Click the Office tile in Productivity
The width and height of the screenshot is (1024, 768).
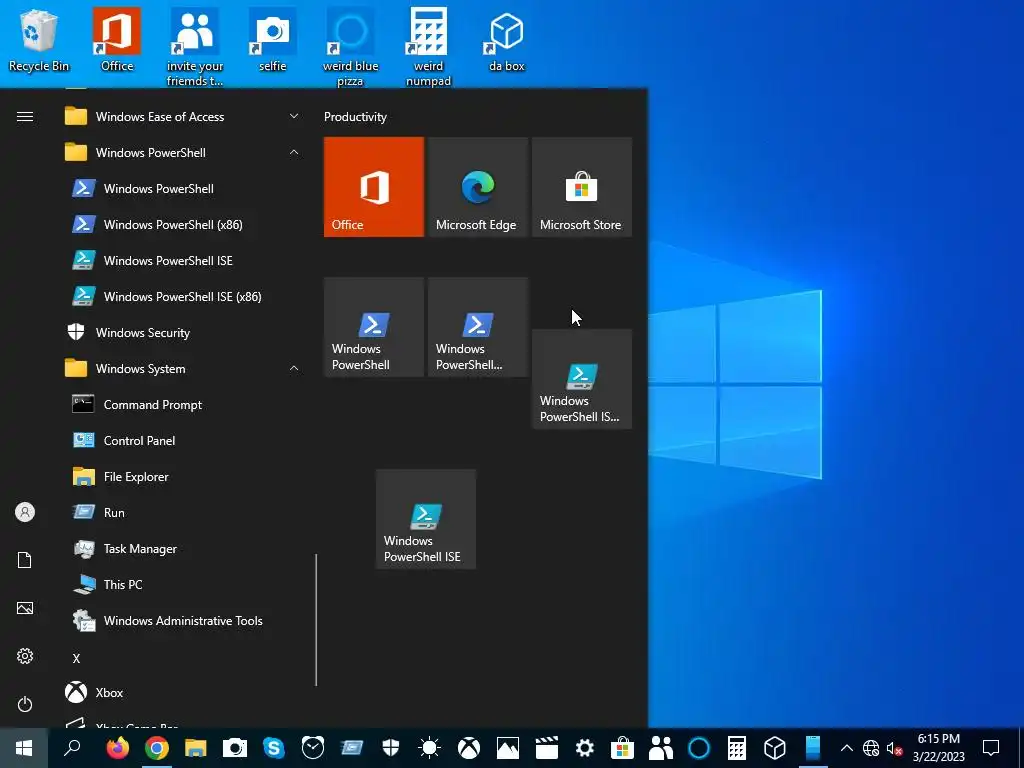[374, 187]
